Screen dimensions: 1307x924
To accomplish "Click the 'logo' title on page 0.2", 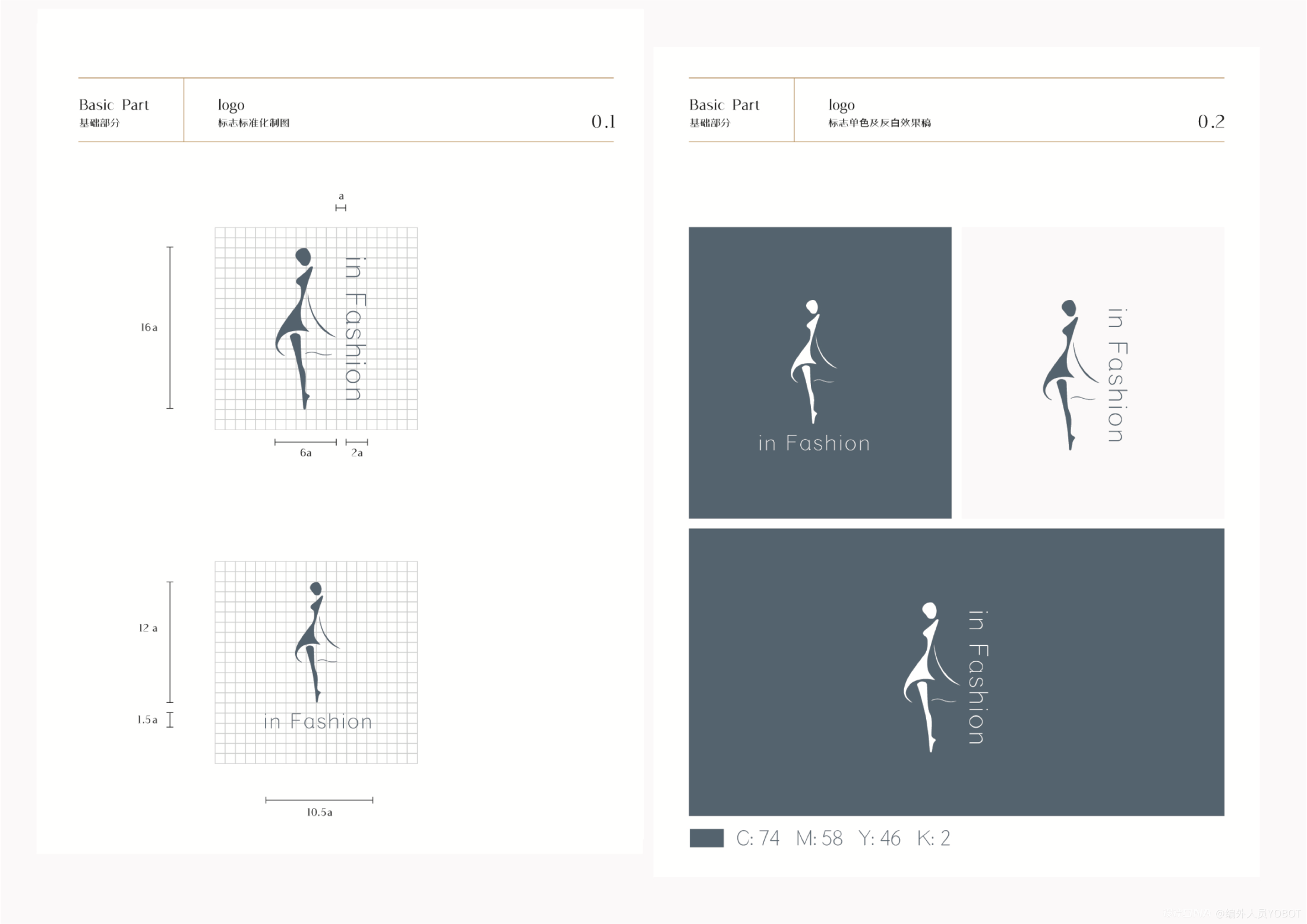I will pyautogui.click(x=842, y=106).
